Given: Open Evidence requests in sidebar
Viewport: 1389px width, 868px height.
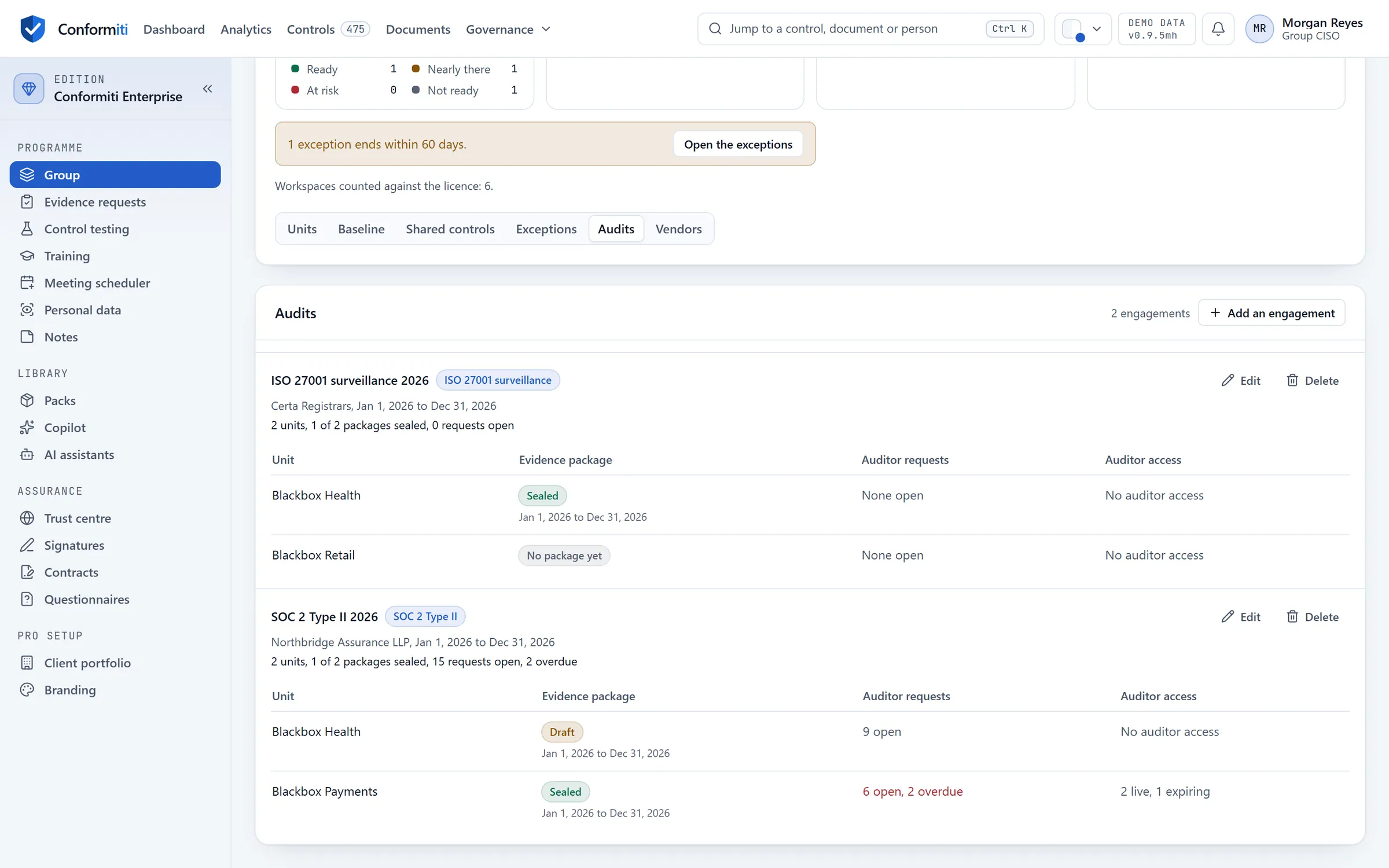Looking at the screenshot, I should pos(115,202).
